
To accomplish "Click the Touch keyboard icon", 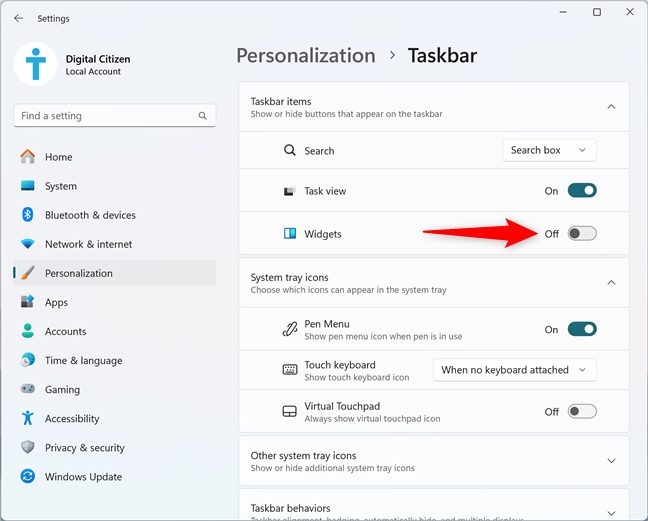I will pyautogui.click(x=290, y=369).
